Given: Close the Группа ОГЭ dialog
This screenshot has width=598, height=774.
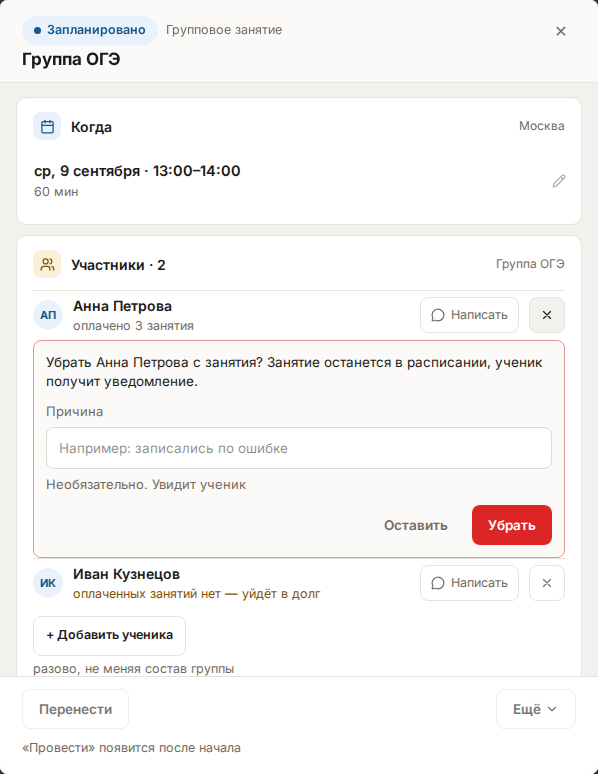Looking at the screenshot, I should [x=560, y=31].
